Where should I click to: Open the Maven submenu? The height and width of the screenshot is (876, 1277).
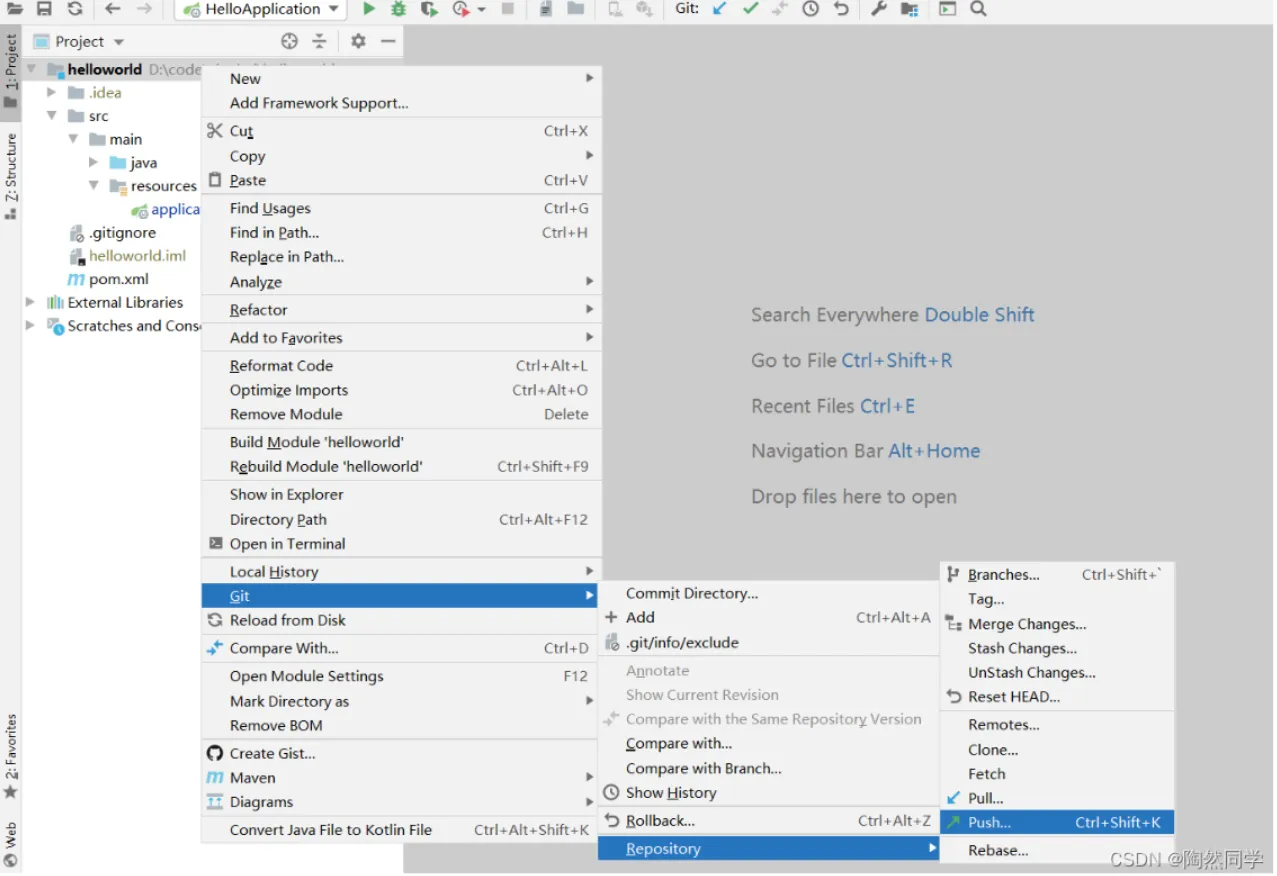(401, 778)
